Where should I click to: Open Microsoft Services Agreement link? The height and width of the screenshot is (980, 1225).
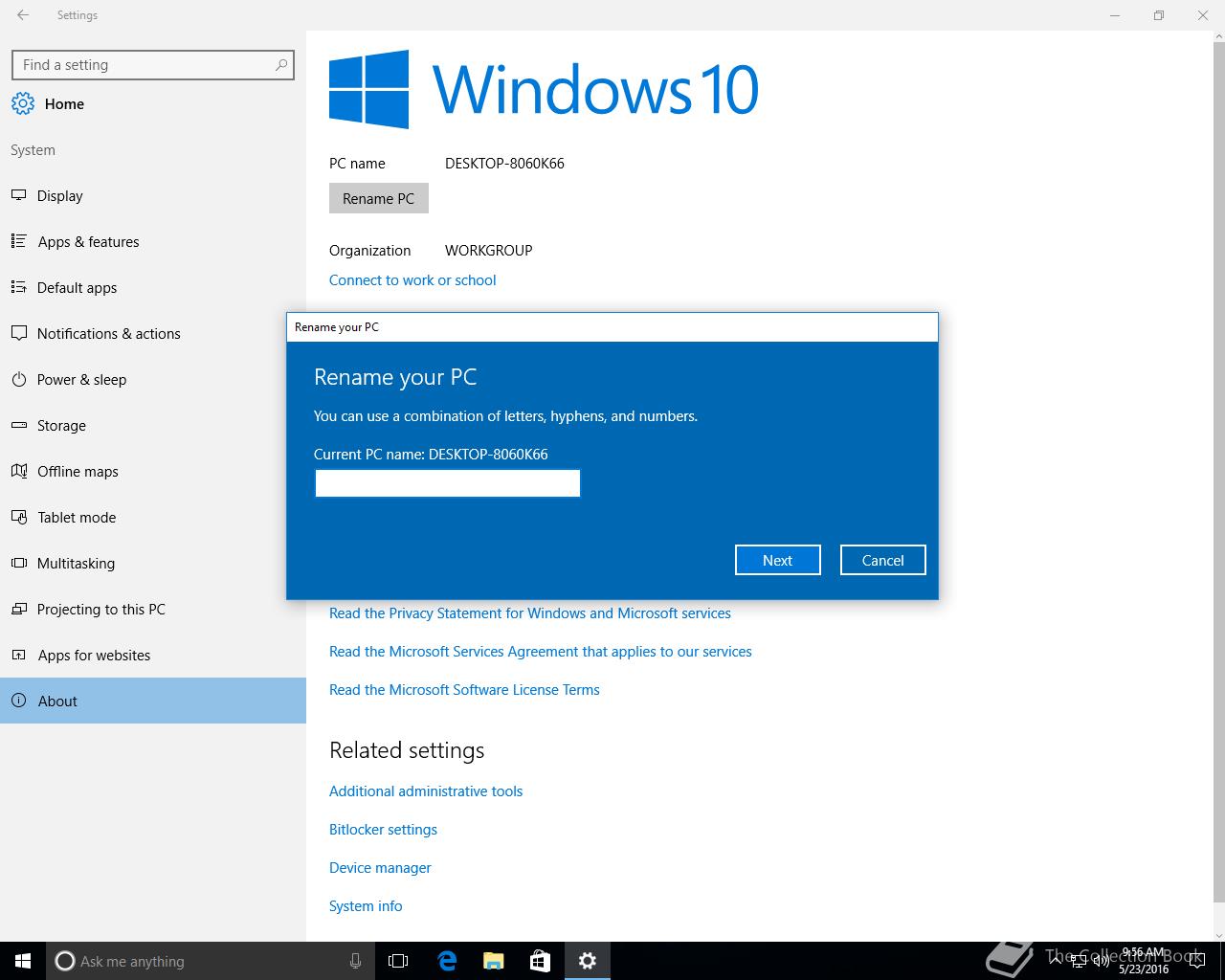pyautogui.click(x=540, y=651)
